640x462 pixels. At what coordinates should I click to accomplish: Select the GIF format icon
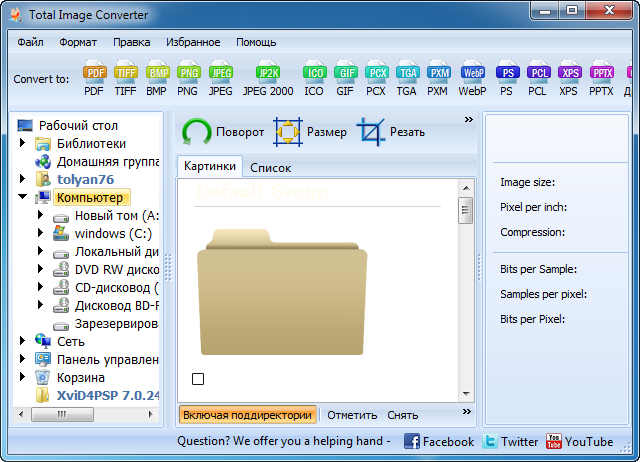point(345,78)
